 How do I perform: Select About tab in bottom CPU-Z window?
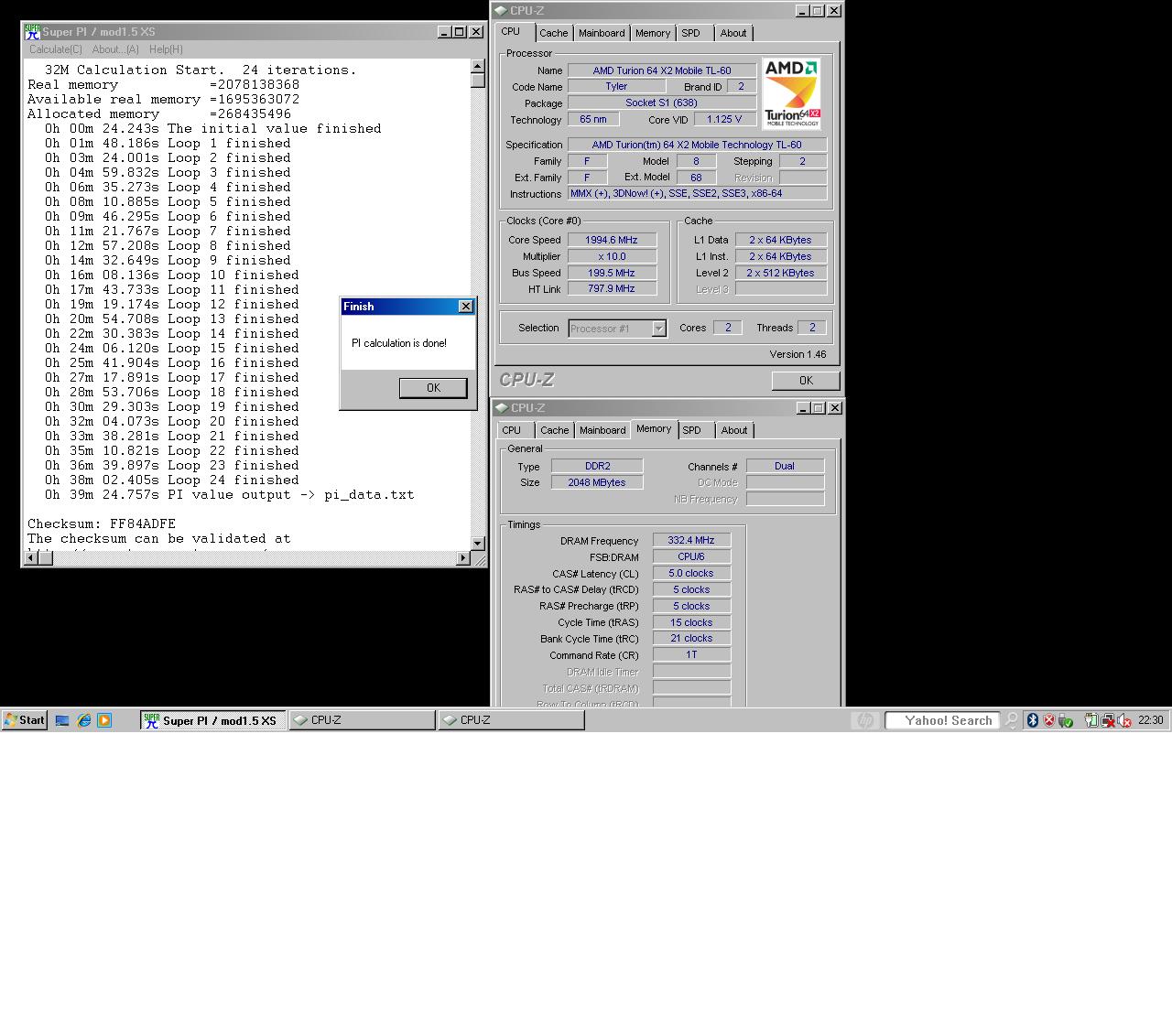coord(734,430)
